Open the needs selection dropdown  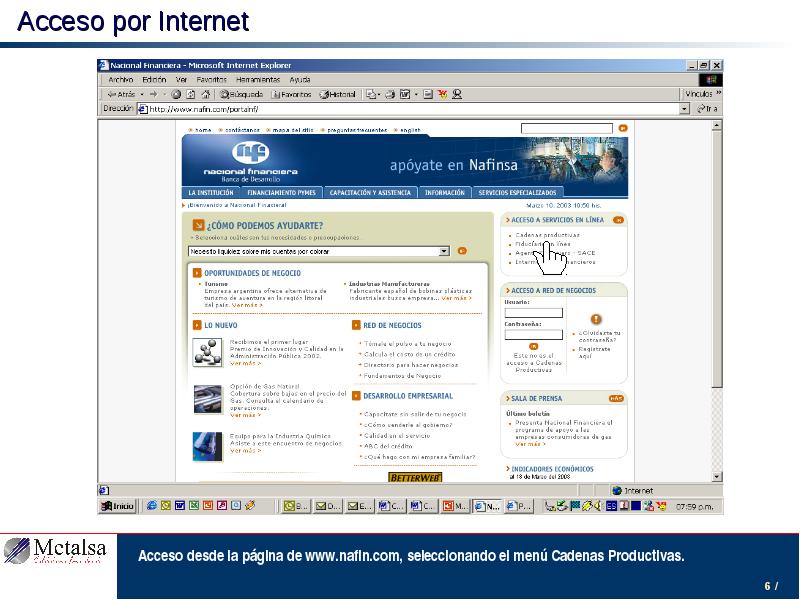point(444,251)
